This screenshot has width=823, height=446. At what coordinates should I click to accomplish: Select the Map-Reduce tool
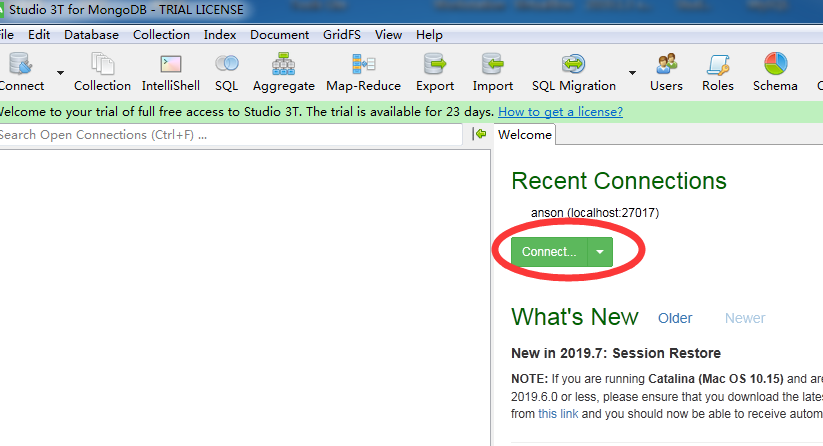[363, 72]
